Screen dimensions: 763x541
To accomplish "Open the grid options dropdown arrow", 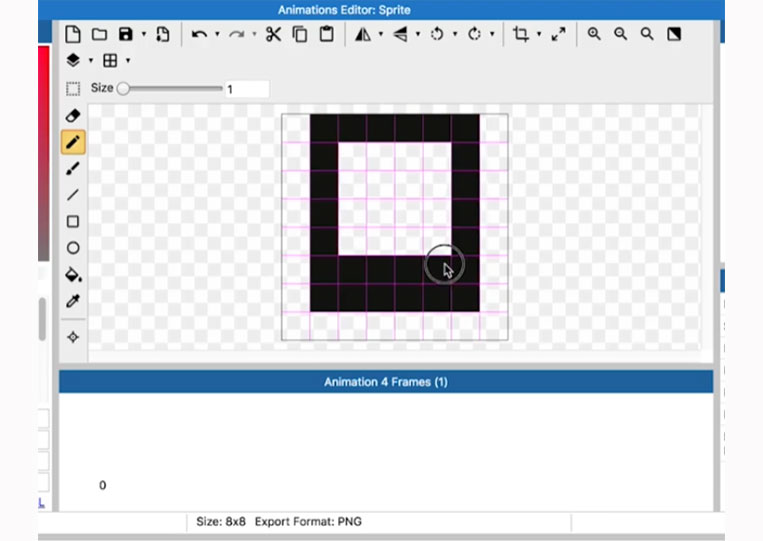I will (128, 60).
